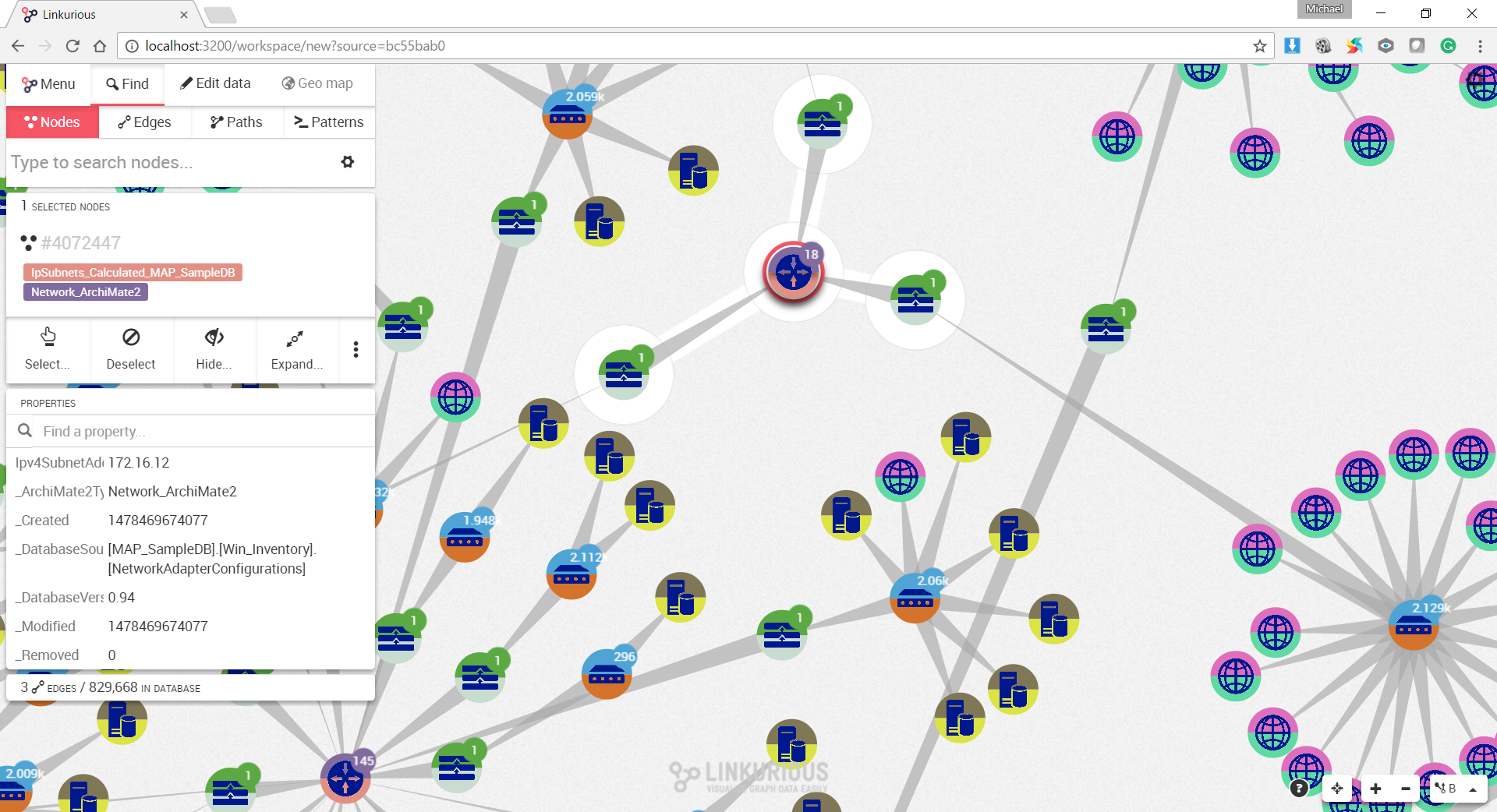The image size is (1497, 812).
Task: Click the search settings gear icon
Action: click(348, 162)
